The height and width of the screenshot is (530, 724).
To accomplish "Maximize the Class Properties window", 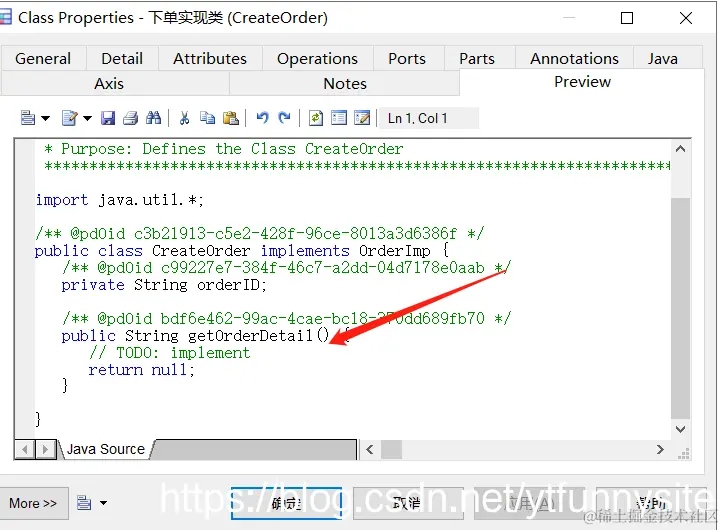I will pyautogui.click(x=627, y=18).
